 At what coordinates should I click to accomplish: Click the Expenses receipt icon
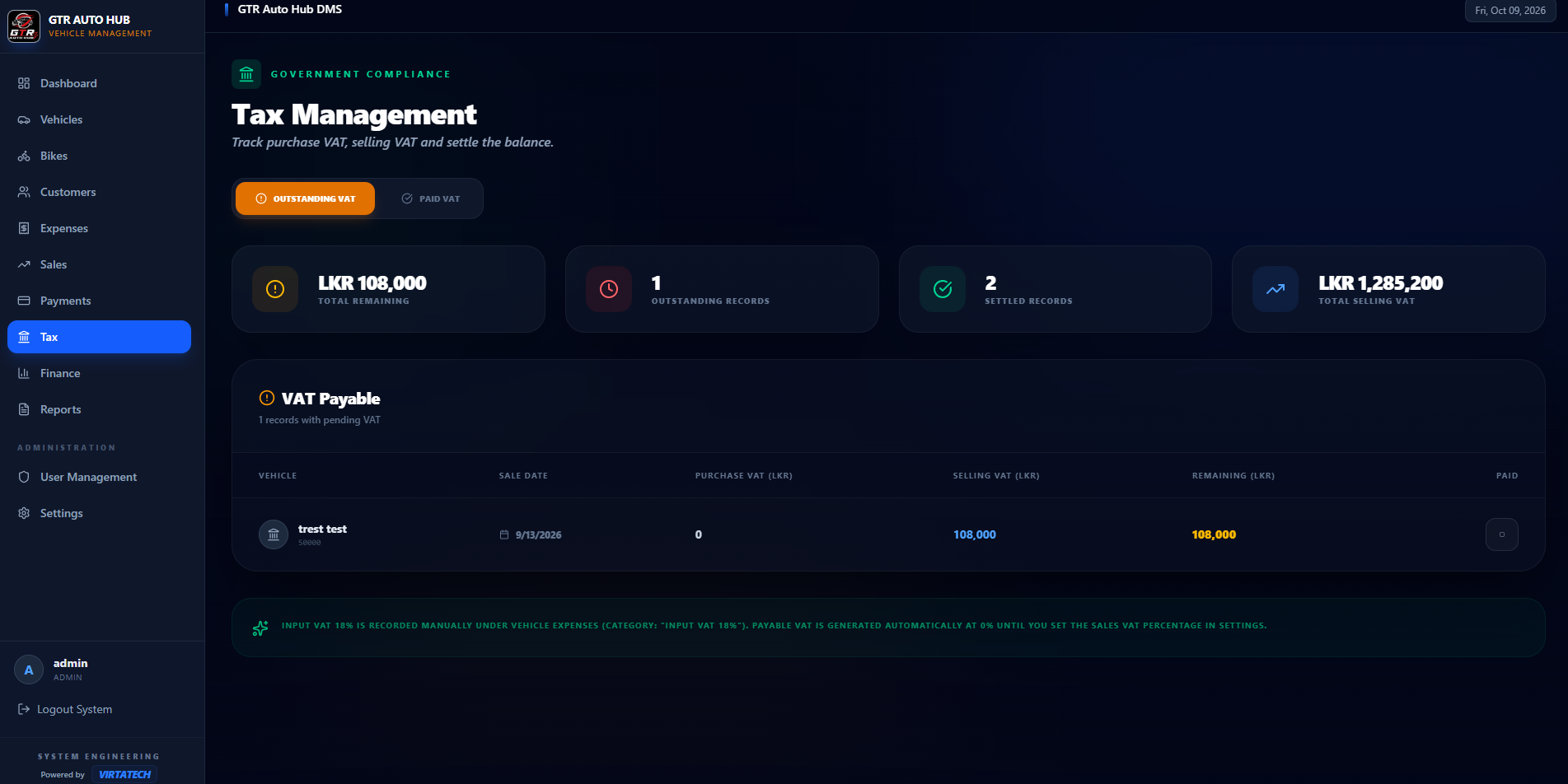point(24,228)
